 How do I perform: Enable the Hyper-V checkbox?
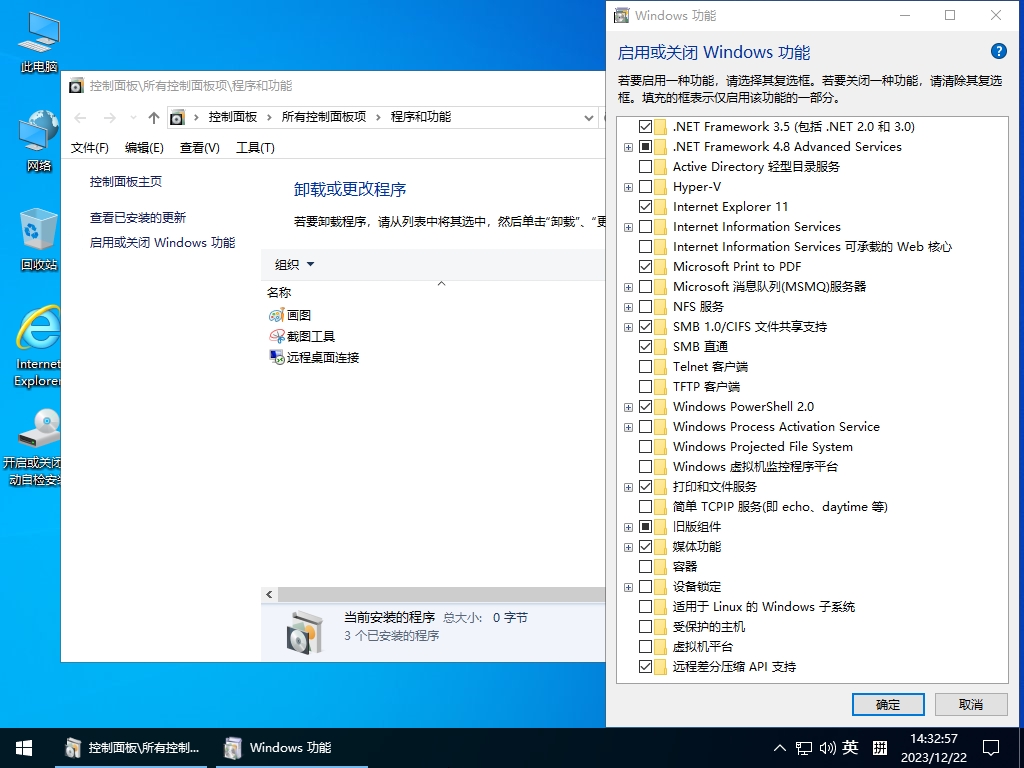point(645,187)
